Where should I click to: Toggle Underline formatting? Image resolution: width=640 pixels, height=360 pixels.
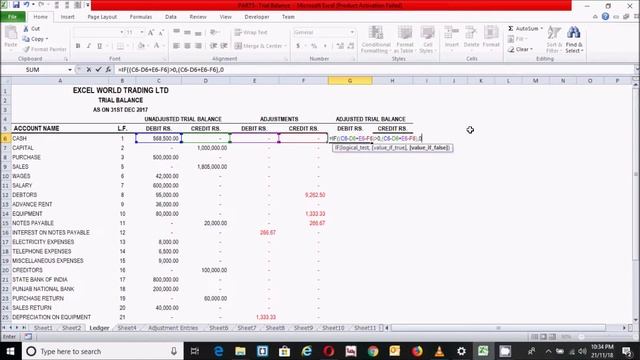[99, 46]
